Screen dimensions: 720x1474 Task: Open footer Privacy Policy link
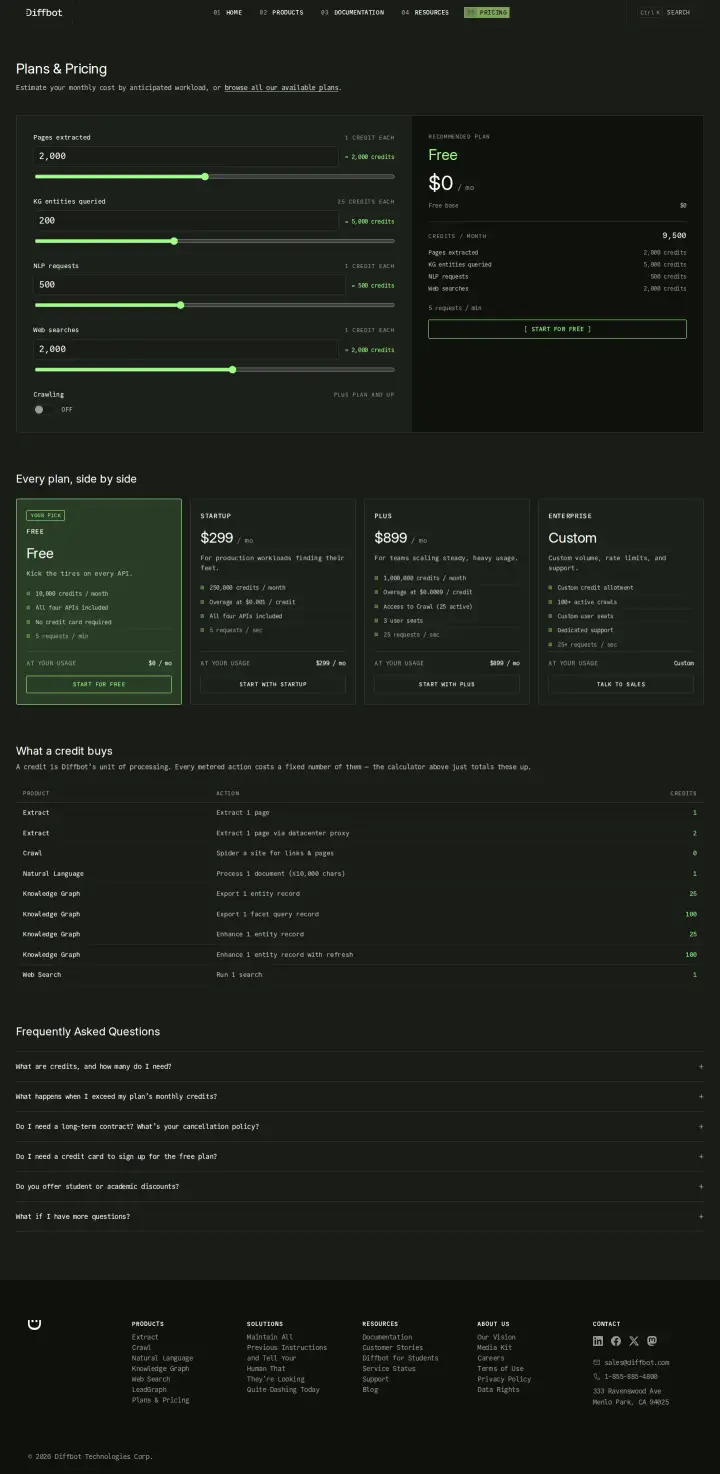click(504, 1379)
